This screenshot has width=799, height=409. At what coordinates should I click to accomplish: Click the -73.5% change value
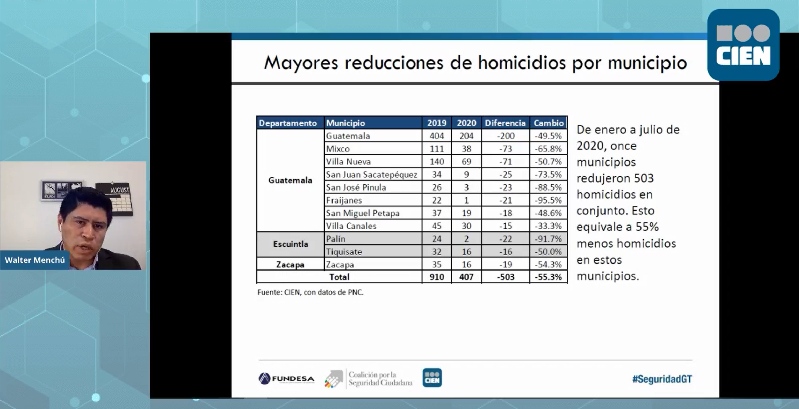coord(549,175)
